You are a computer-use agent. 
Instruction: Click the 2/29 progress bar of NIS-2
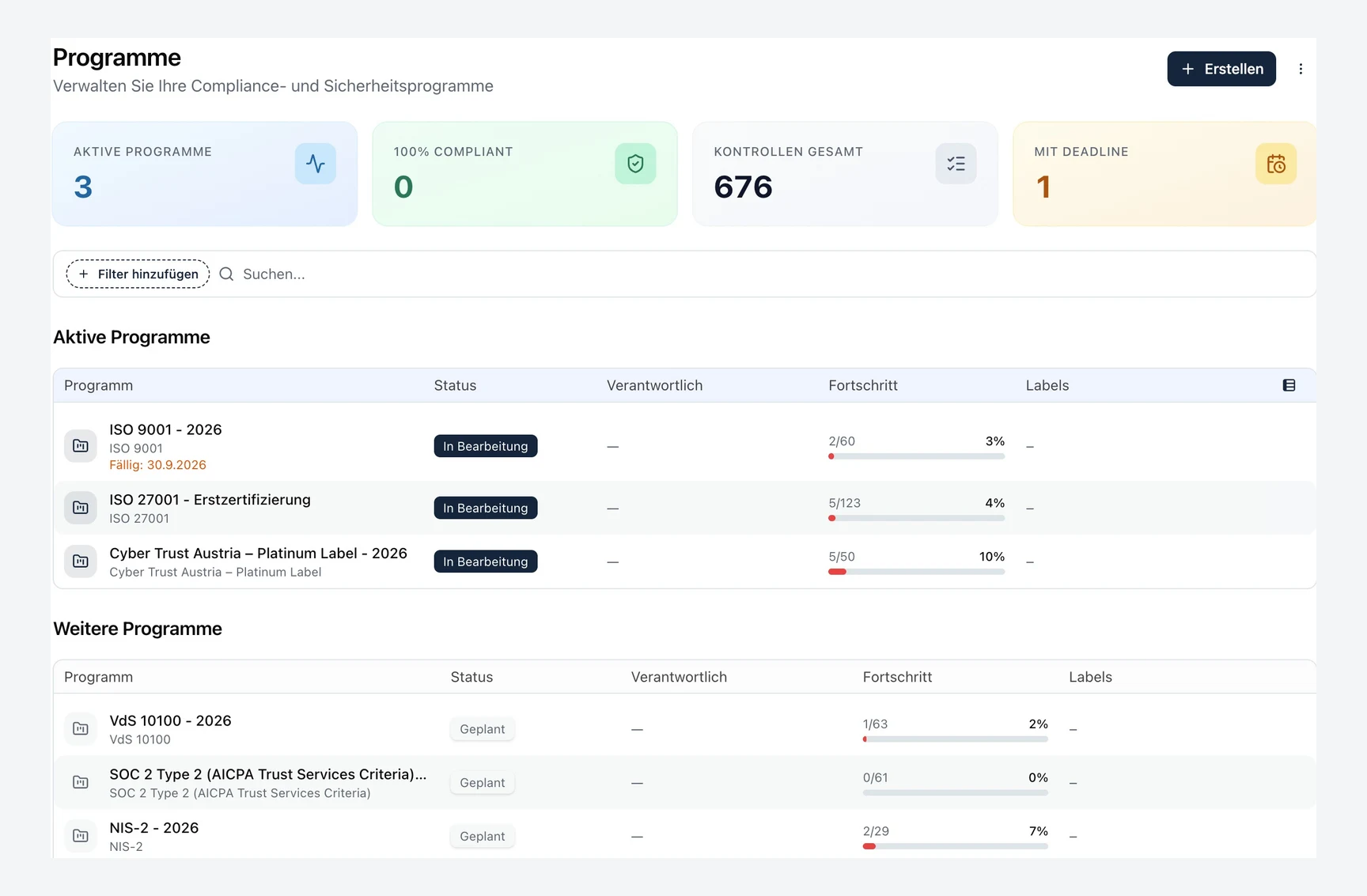(956, 846)
